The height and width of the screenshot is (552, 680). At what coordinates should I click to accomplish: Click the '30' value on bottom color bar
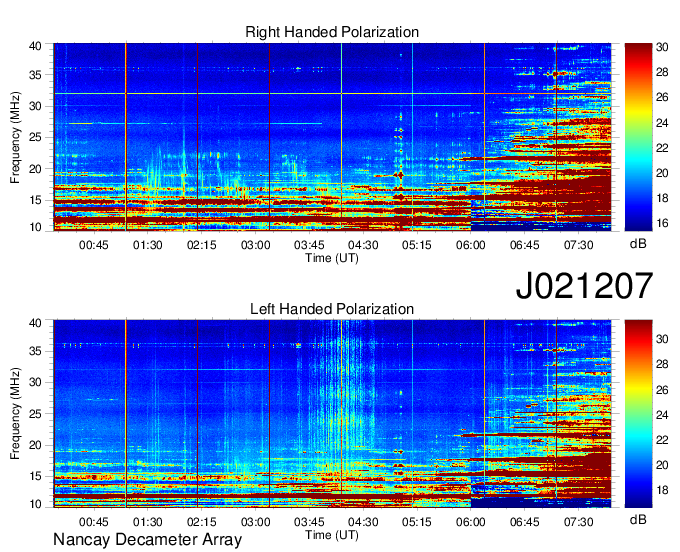662,339
